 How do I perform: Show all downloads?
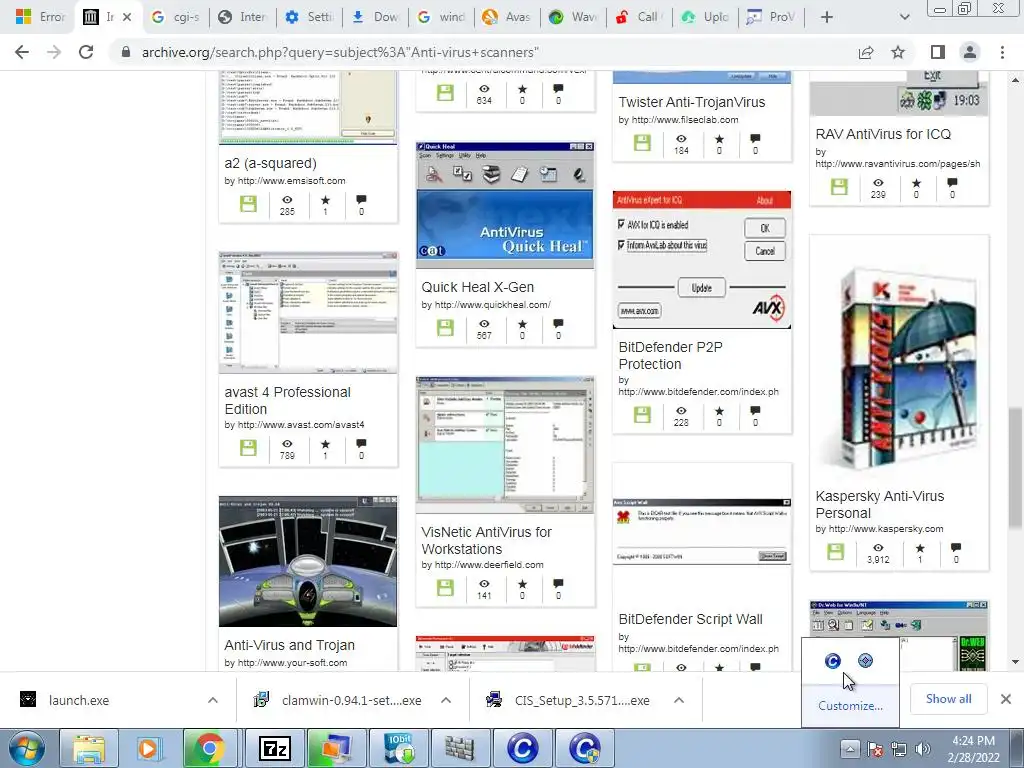point(948,699)
